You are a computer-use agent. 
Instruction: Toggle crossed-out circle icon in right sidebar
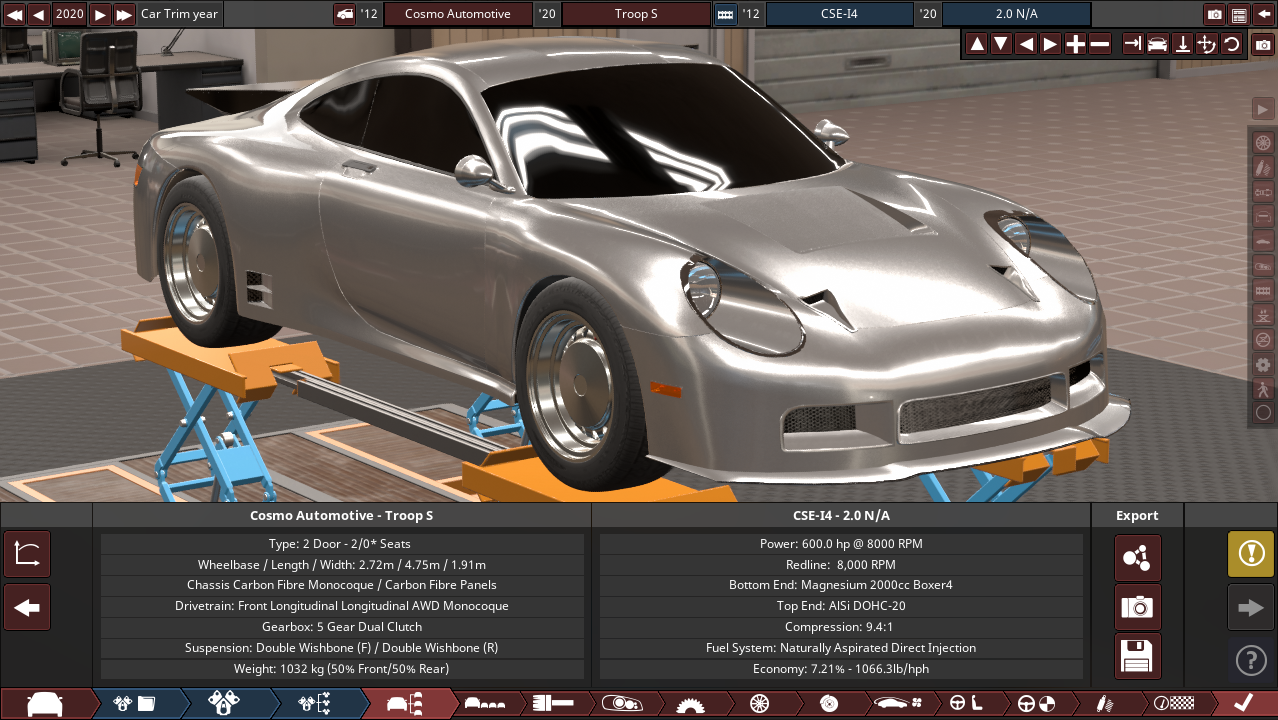(1263, 339)
